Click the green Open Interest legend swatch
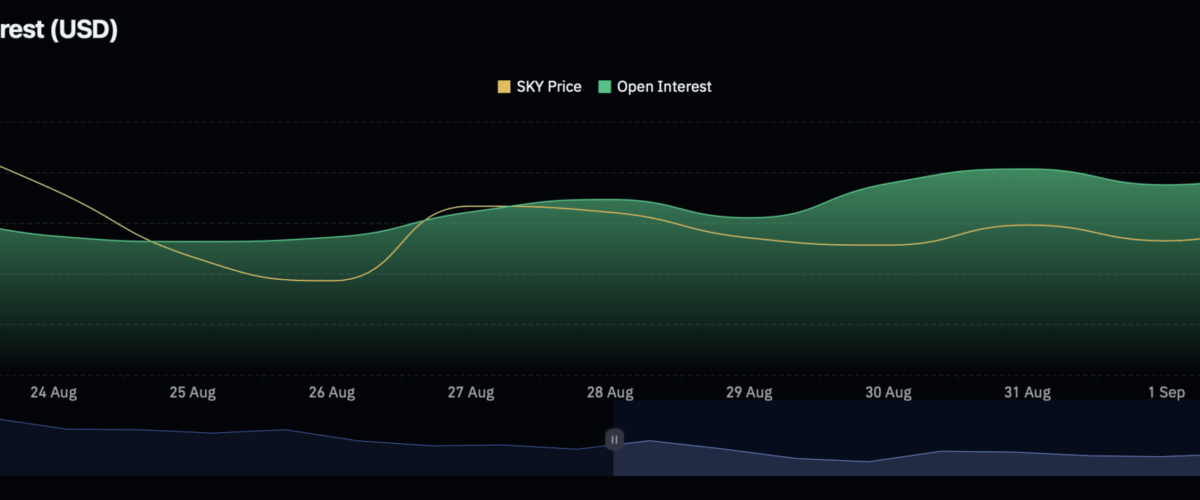1200x500 pixels. tap(604, 87)
